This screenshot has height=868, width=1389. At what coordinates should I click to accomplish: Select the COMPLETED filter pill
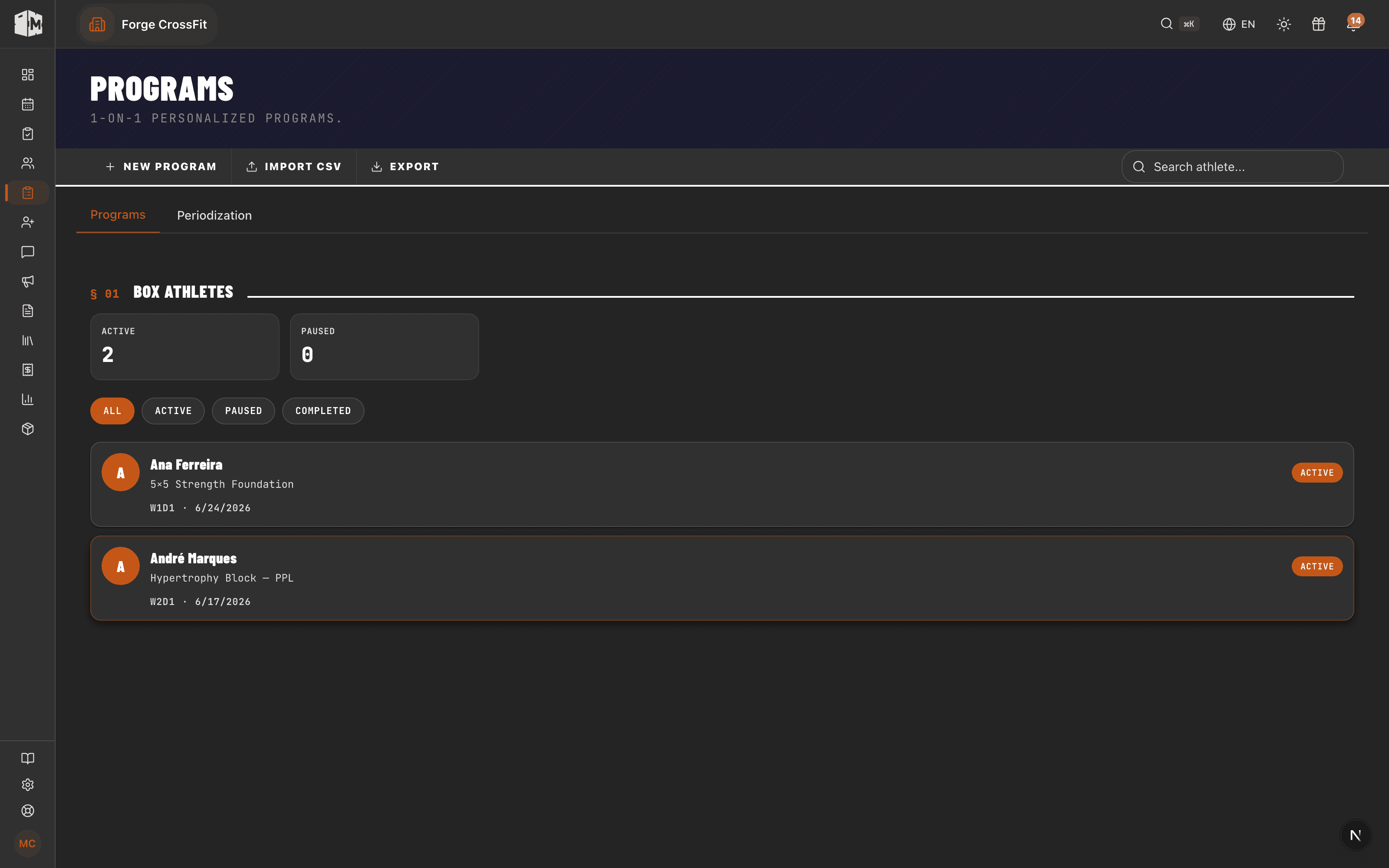pyautogui.click(x=323, y=411)
